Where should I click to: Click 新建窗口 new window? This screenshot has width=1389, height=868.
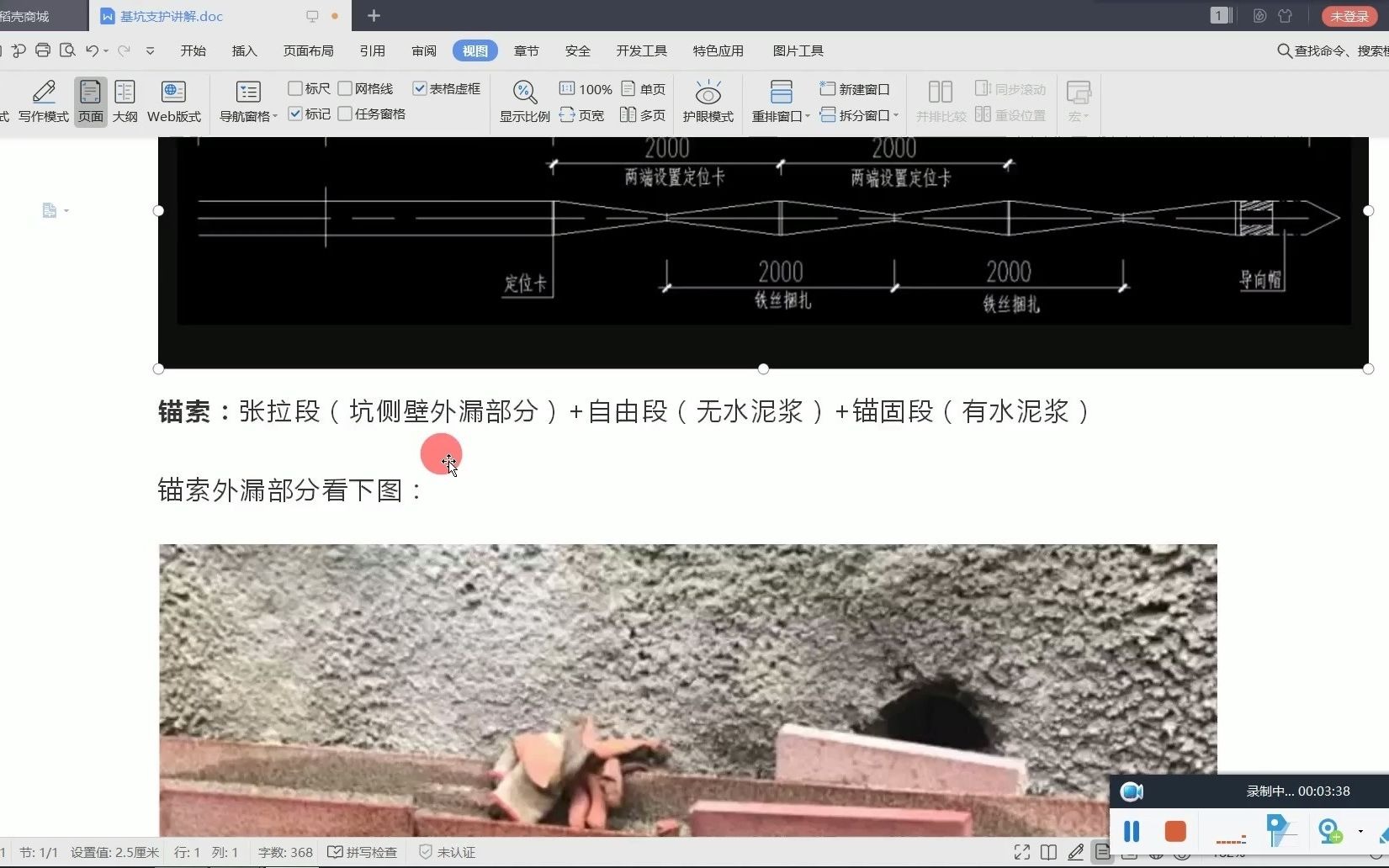tap(855, 89)
